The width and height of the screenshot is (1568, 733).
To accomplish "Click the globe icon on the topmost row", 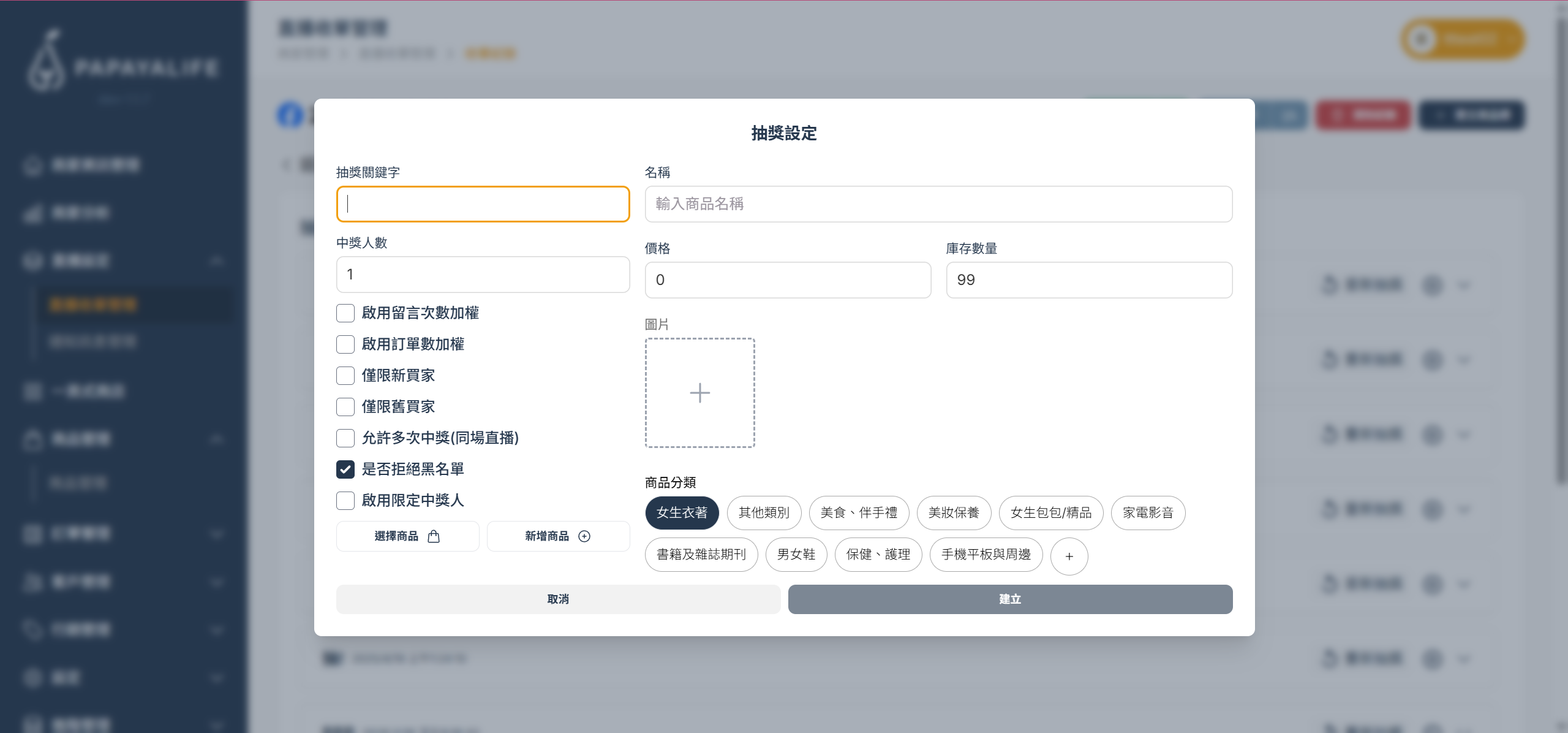I will (1433, 284).
